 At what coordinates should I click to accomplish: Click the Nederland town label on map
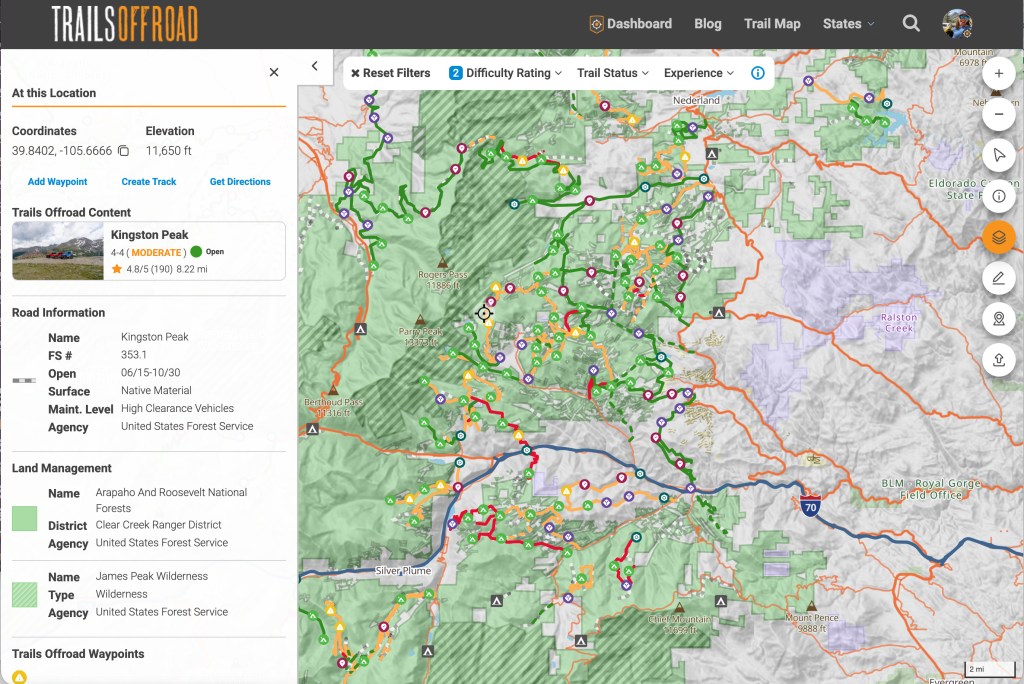[696, 101]
